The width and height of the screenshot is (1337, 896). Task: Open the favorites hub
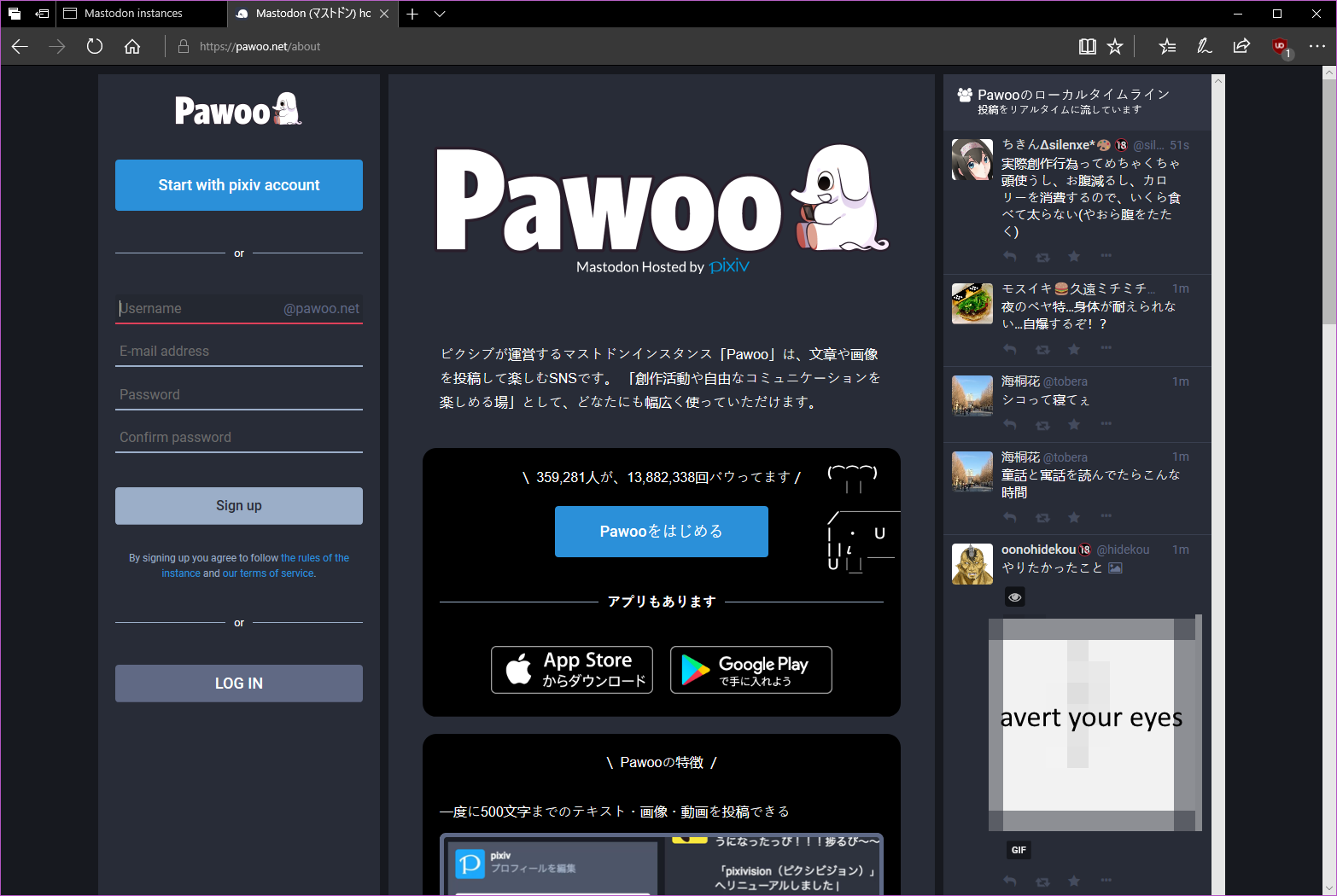pos(1167,47)
